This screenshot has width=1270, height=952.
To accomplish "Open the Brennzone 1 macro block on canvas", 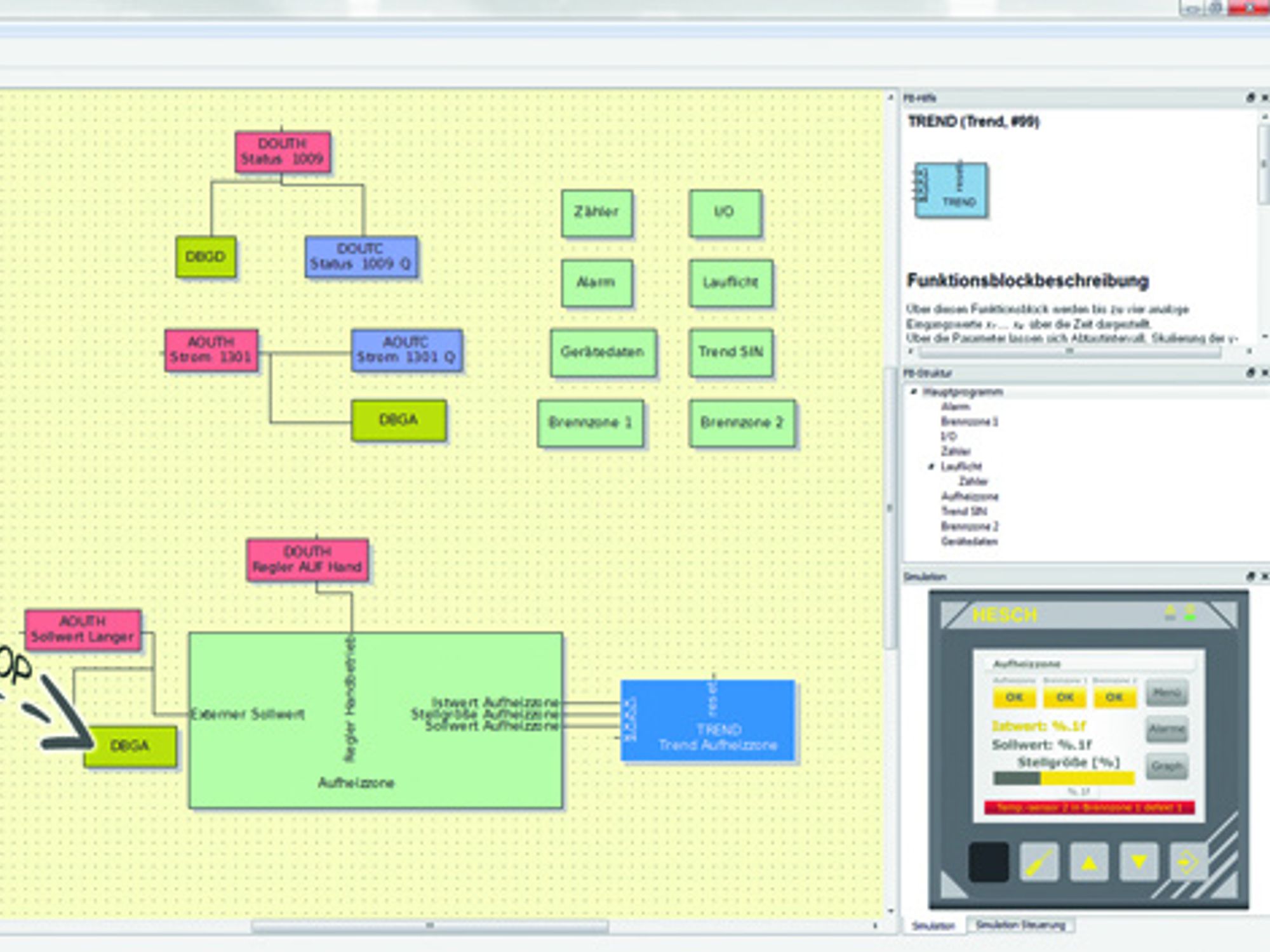I will coord(591,423).
